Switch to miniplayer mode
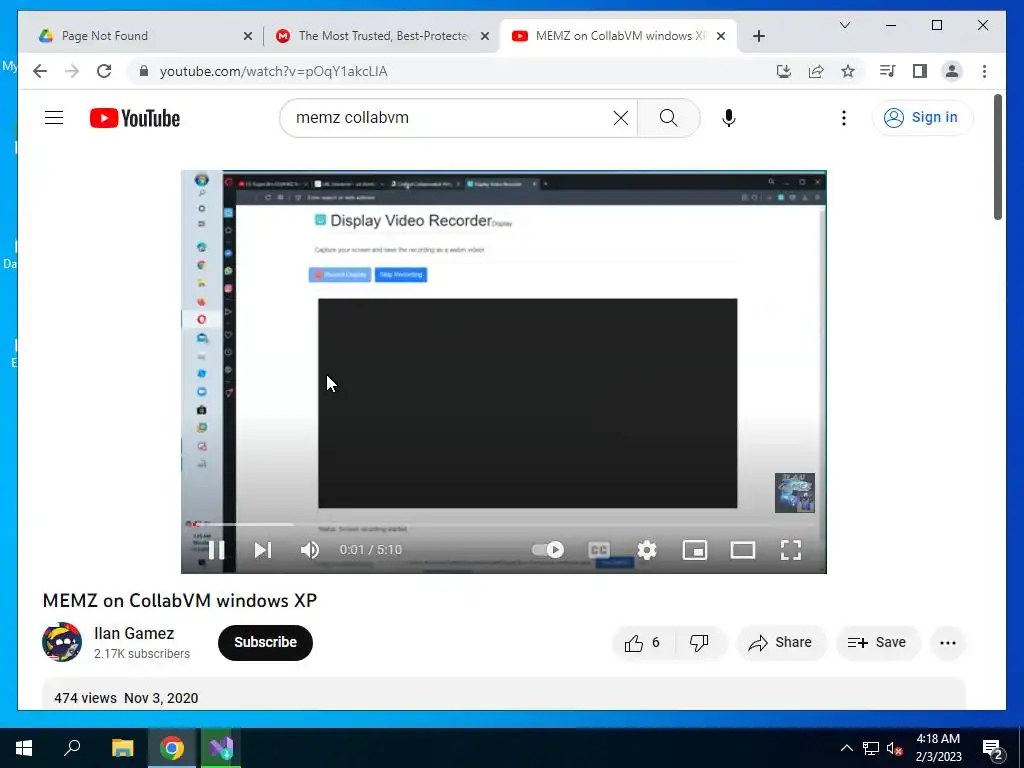1024x768 pixels. point(694,550)
